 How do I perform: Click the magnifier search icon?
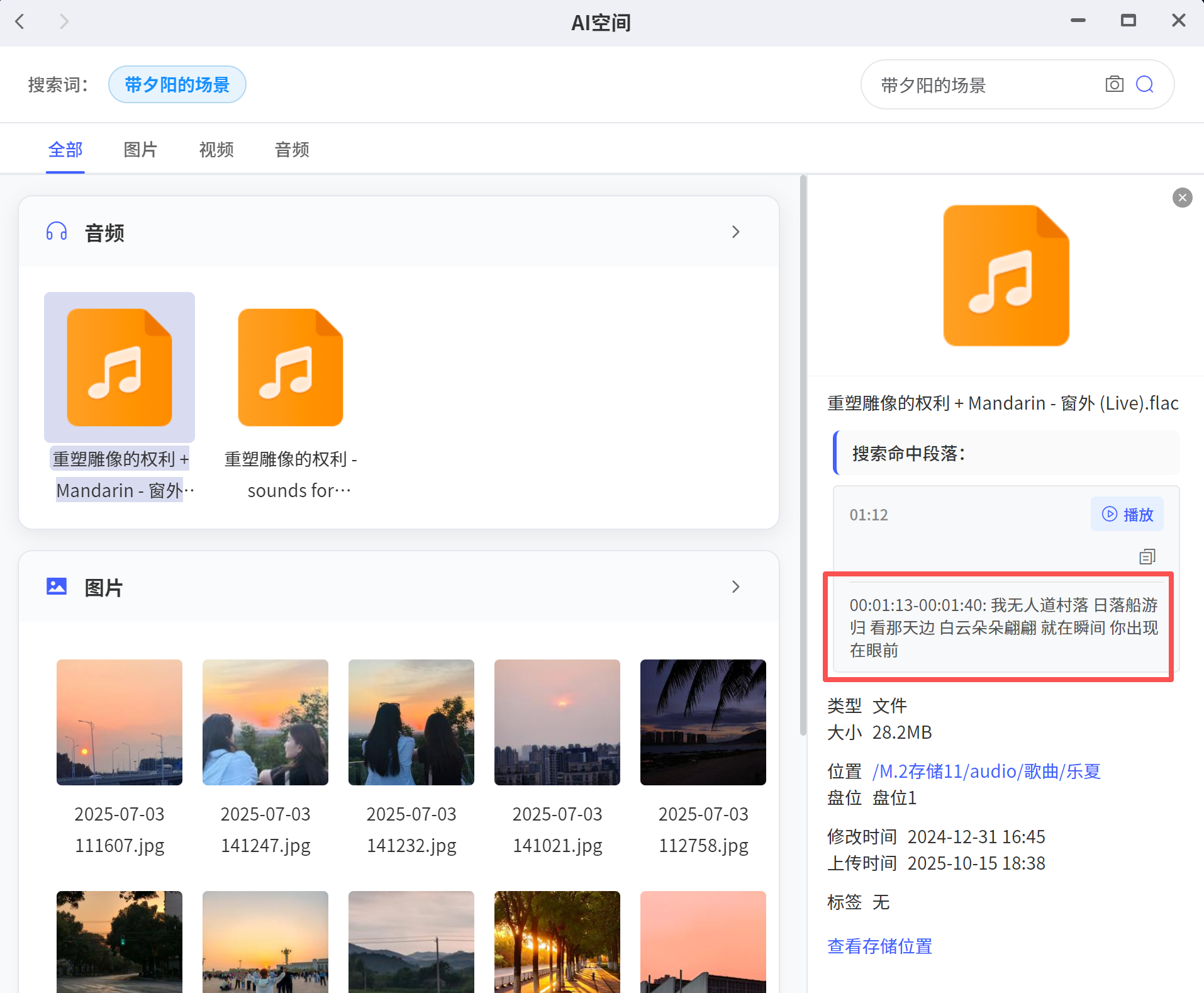[1144, 84]
